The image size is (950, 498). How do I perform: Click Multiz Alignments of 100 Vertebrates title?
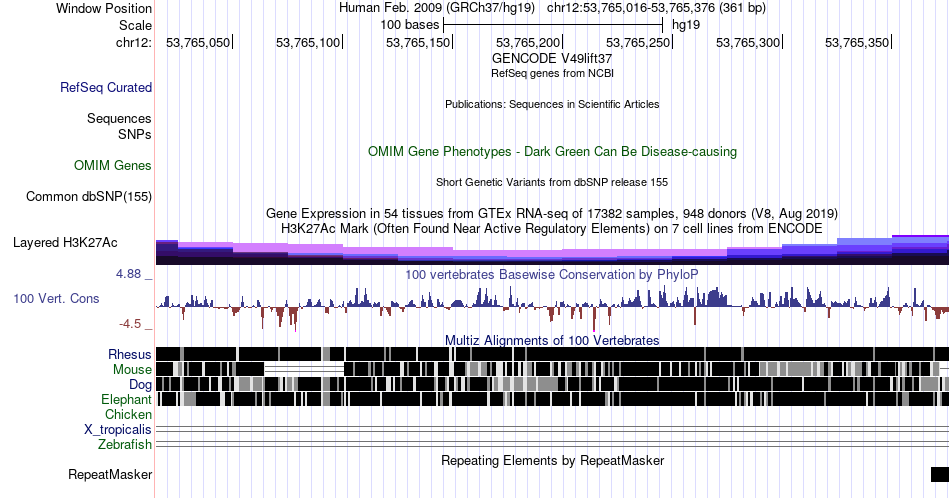(x=552, y=340)
